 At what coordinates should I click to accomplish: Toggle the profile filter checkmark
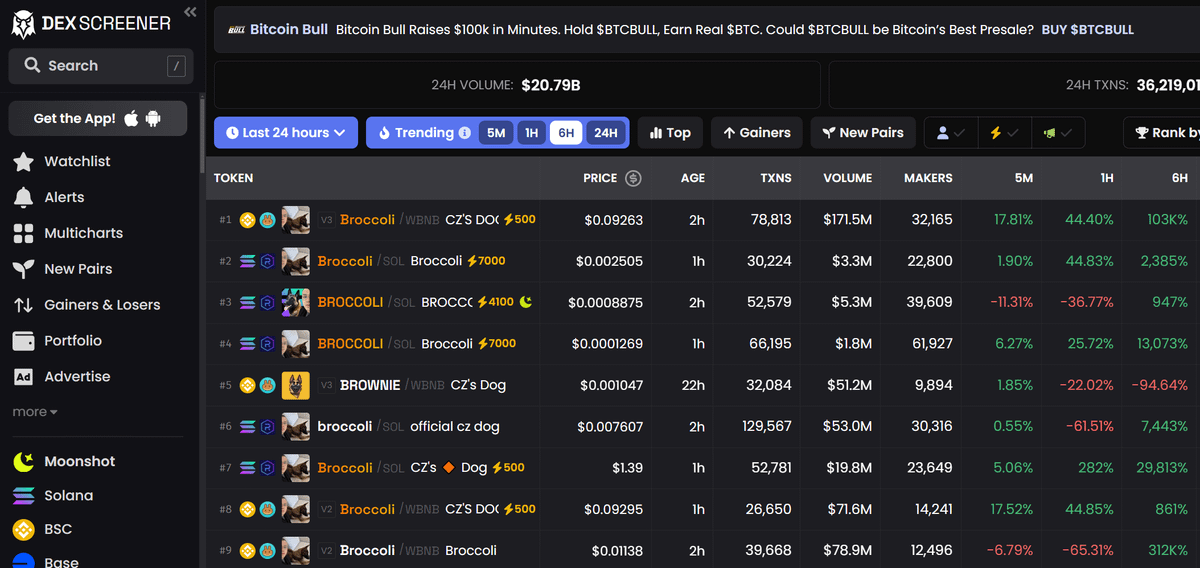pyautogui.click(x=949, y=133)
